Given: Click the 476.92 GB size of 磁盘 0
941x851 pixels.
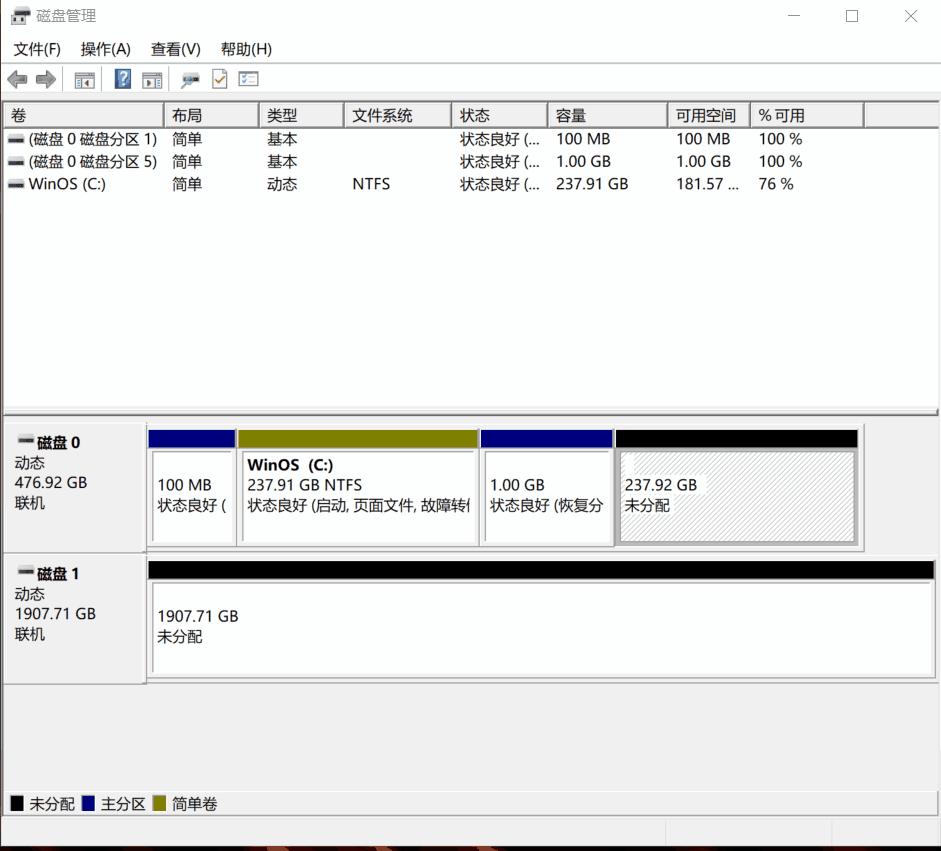Looking at the screenshot, I should click(51, 483).
